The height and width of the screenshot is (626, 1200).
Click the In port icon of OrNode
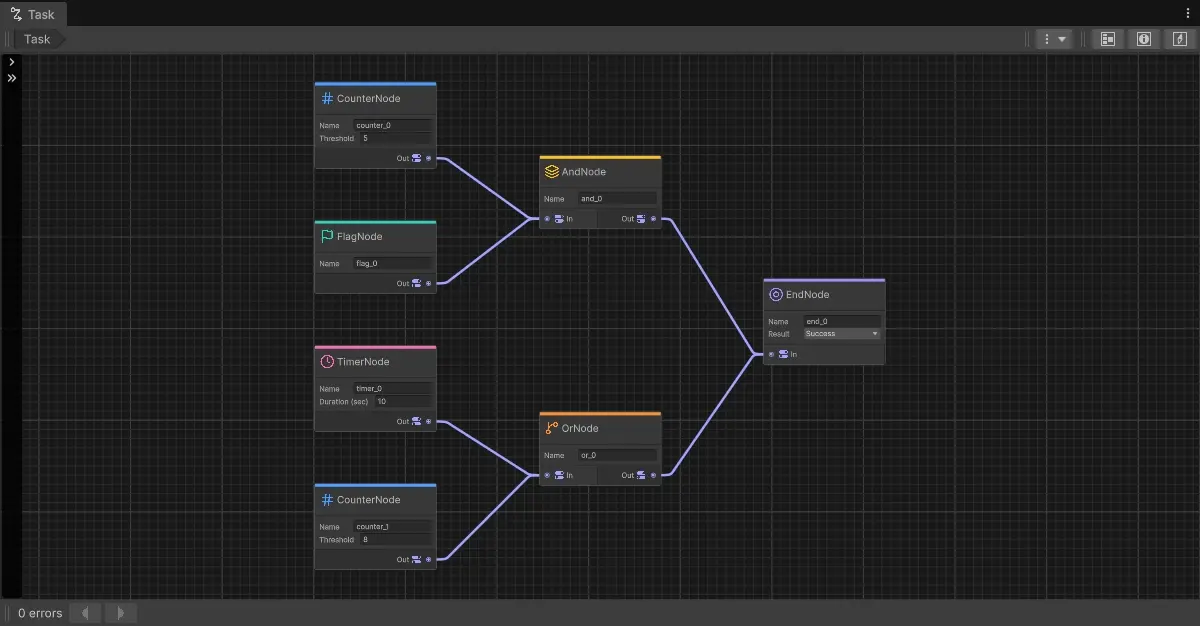point(559,475)
